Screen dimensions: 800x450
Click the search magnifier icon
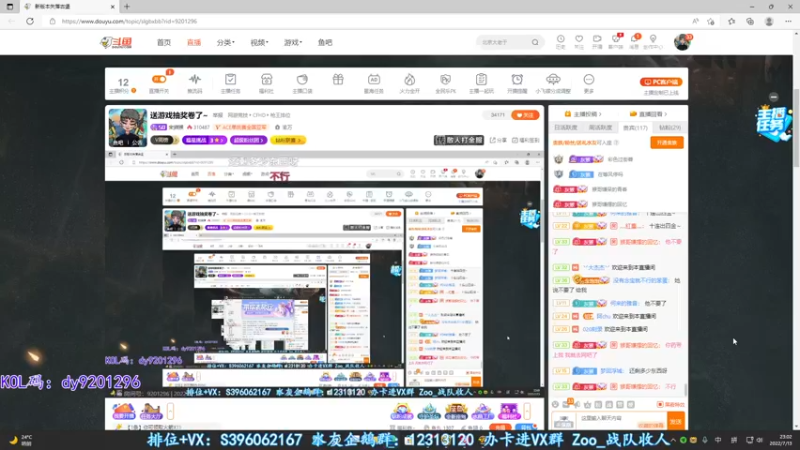(535, 42)
